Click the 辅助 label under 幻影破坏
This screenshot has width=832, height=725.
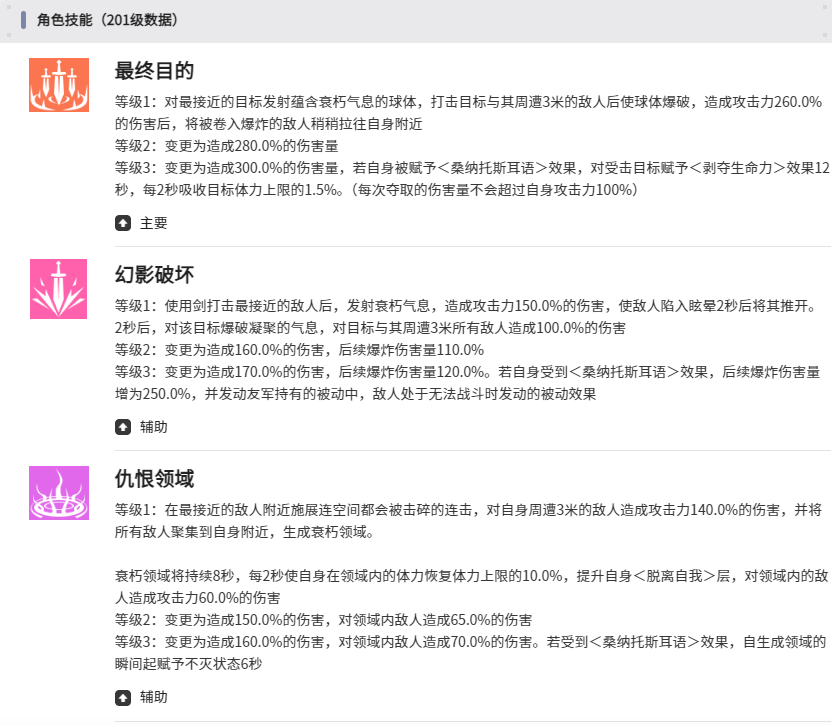[153, 427]
